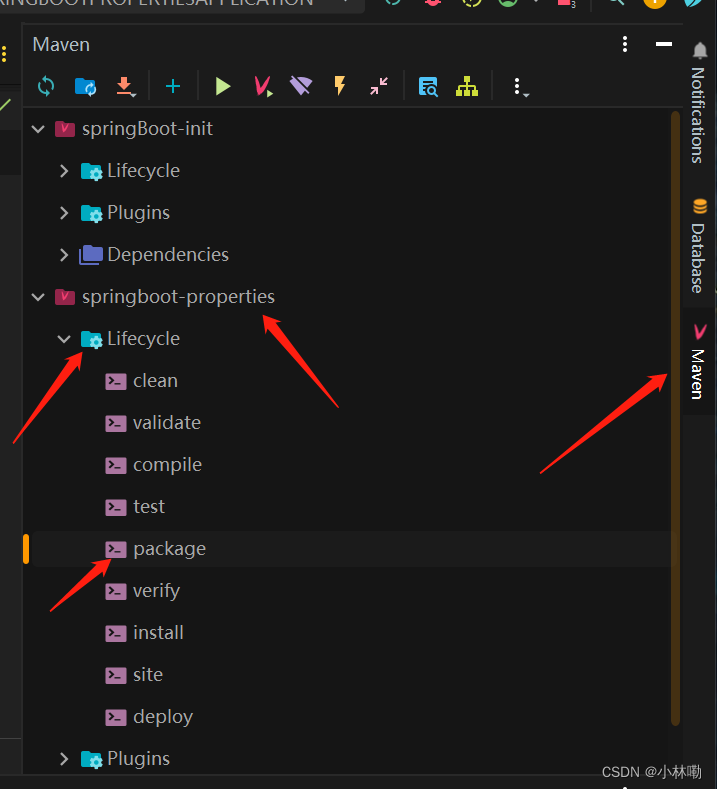Toggle offline mode icon
This screenshot has height=789, width=717.
[301, 86]
